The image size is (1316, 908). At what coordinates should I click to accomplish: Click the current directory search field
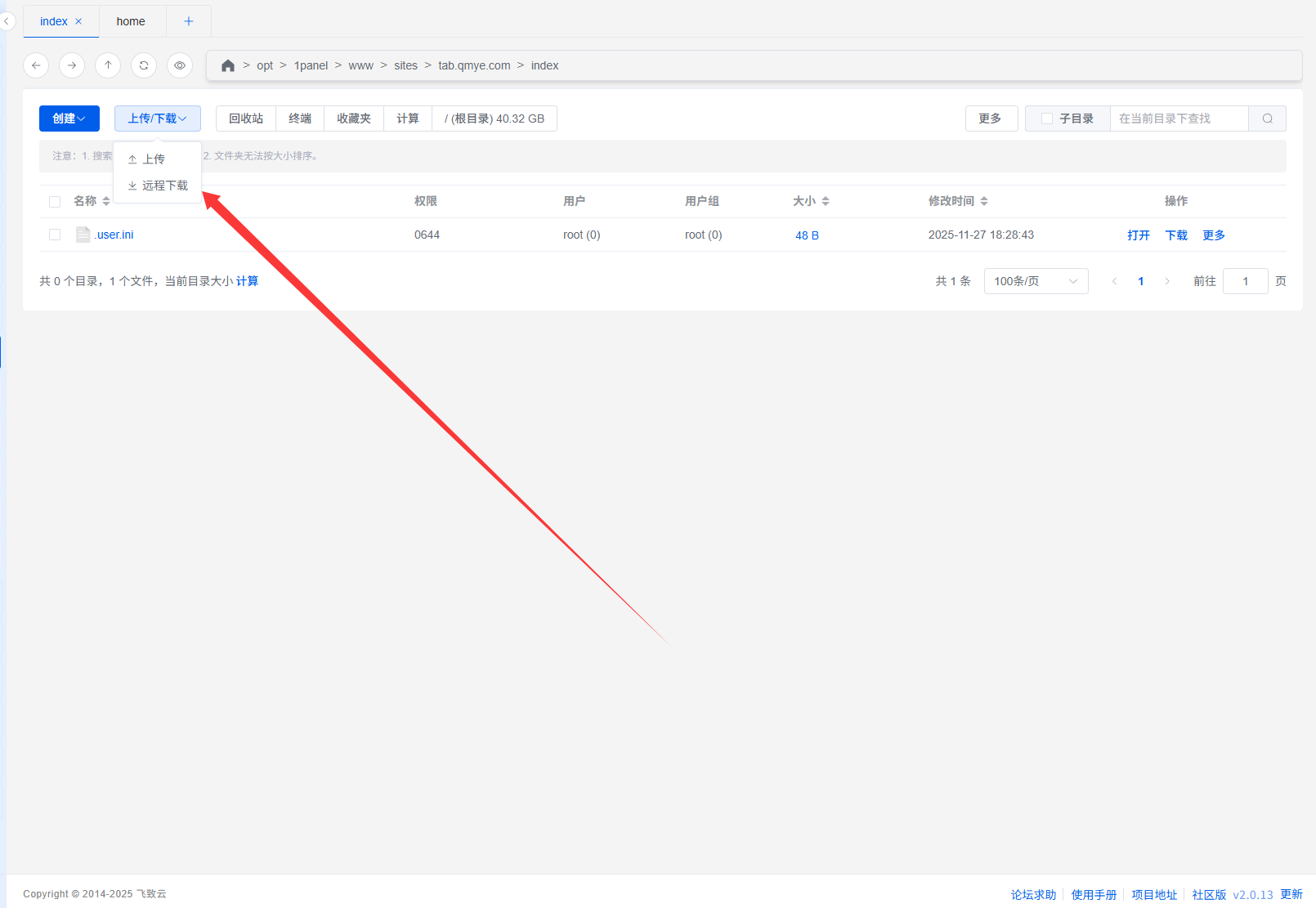pos(1178,119)
